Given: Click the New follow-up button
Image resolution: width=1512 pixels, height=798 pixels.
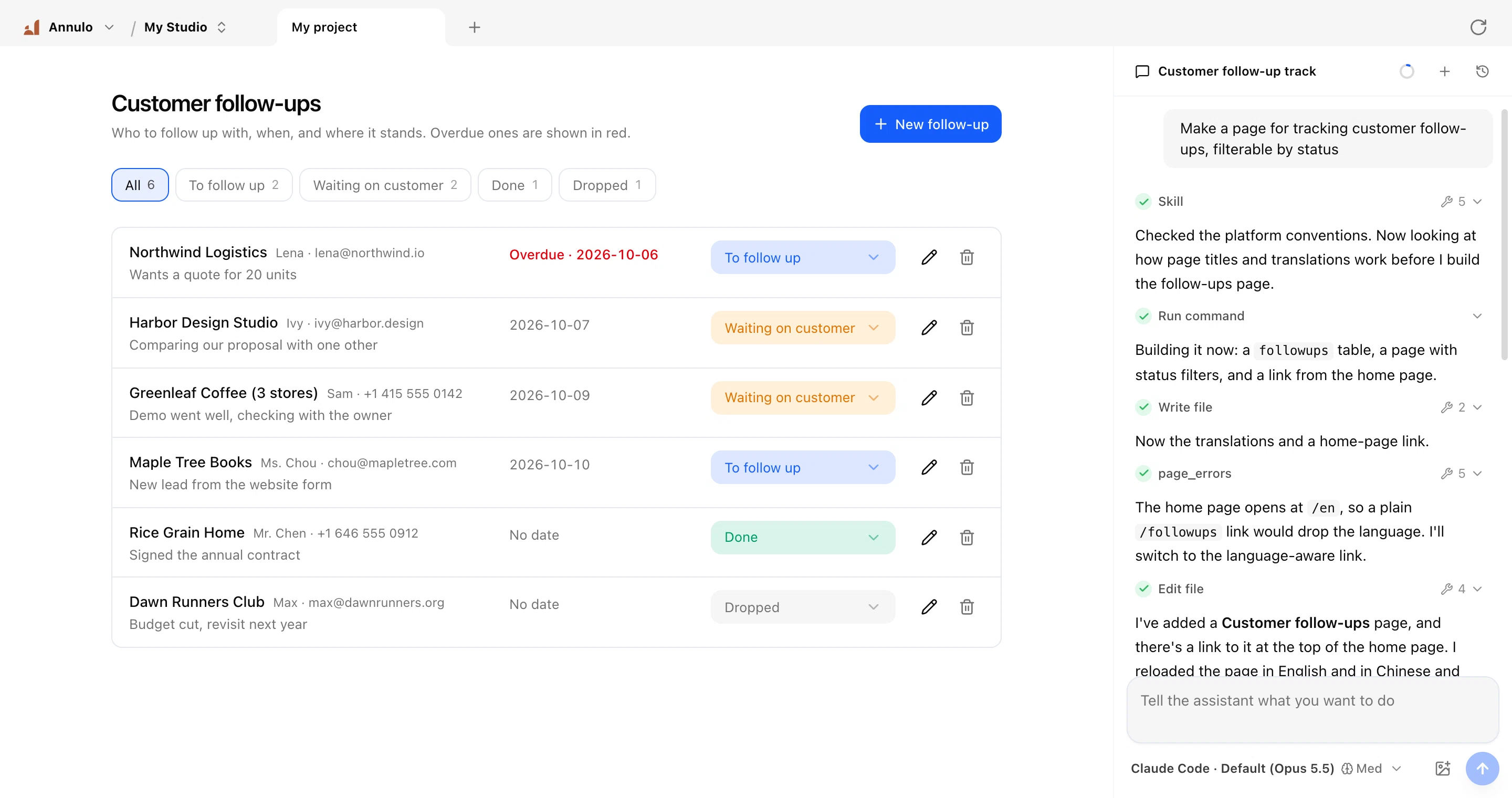Looking at the screenshot, I should 930,124.
